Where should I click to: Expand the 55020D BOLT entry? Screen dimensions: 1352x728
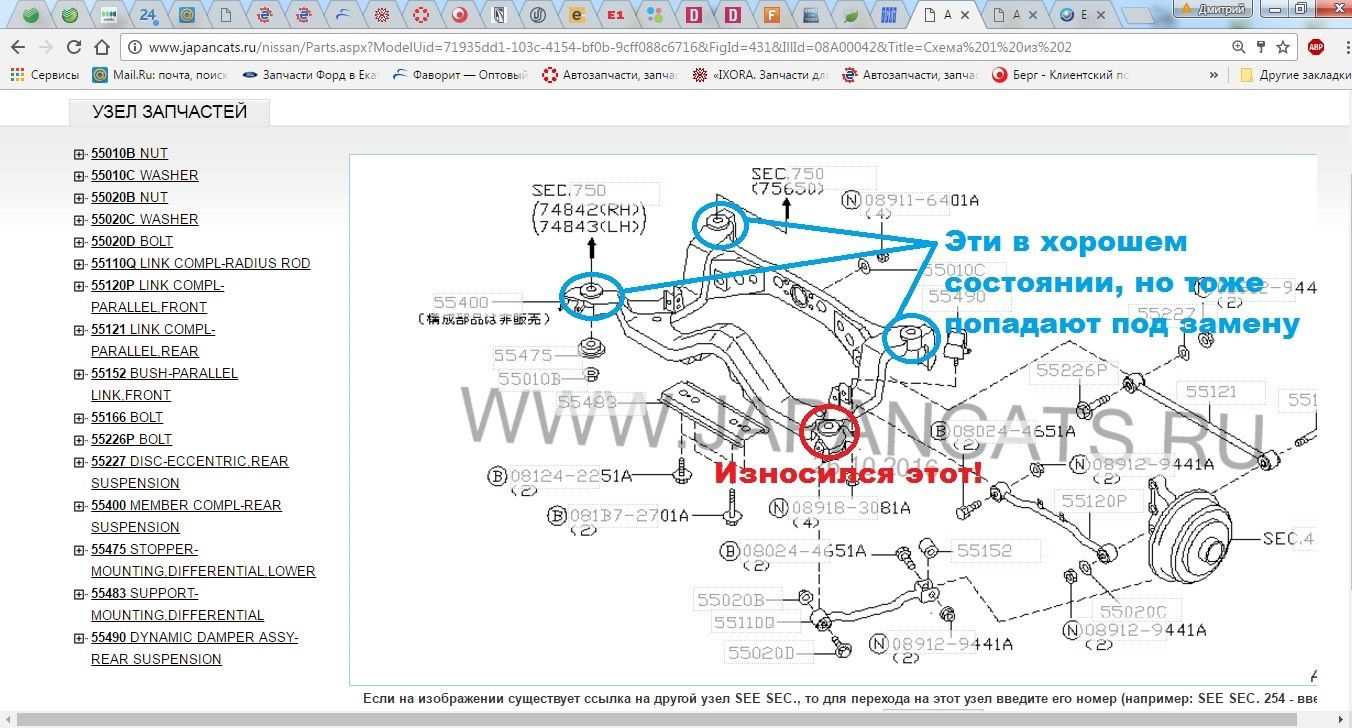pos(79,242)
